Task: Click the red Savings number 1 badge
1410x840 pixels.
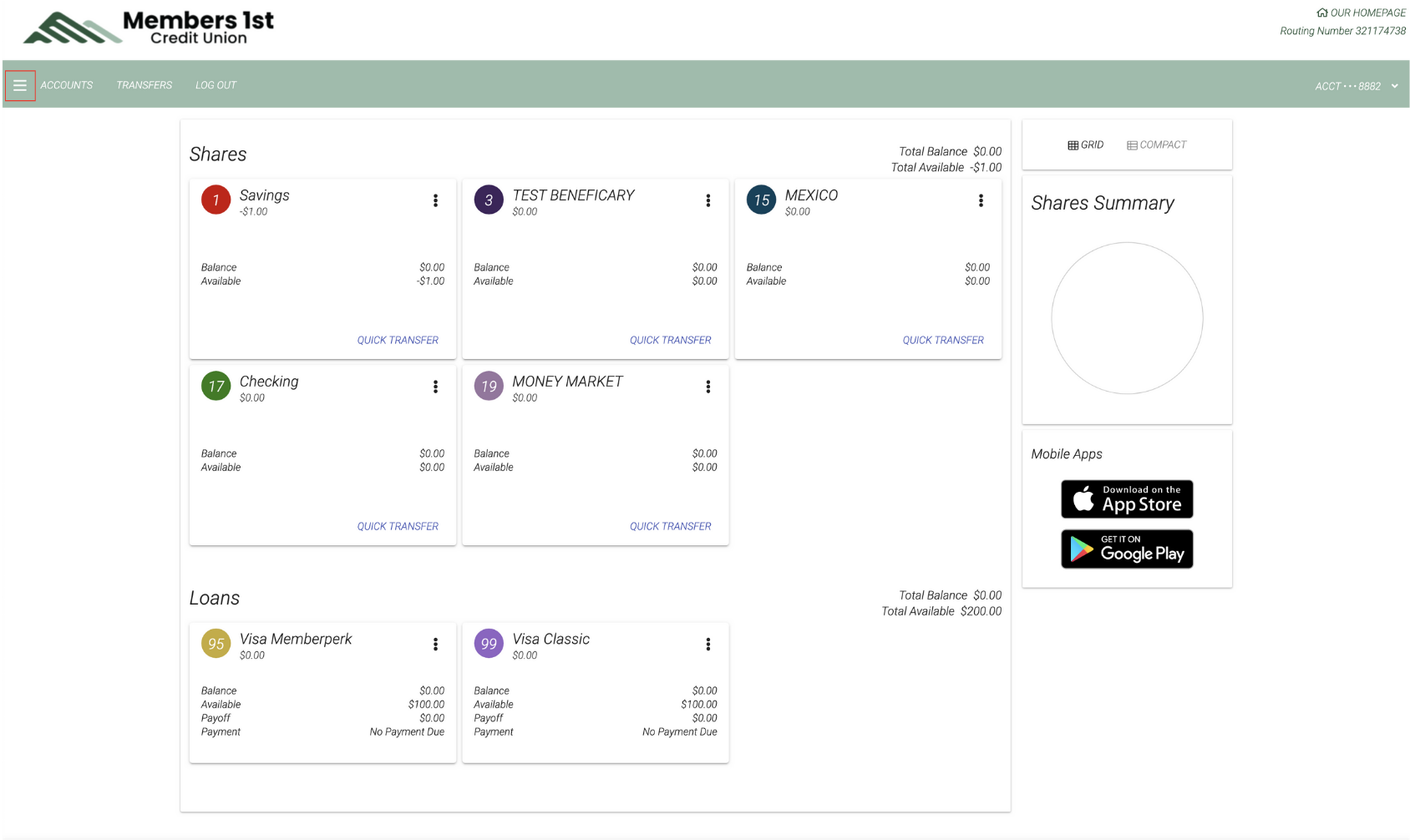Action: pyautogui.click(x=216, y=200)
